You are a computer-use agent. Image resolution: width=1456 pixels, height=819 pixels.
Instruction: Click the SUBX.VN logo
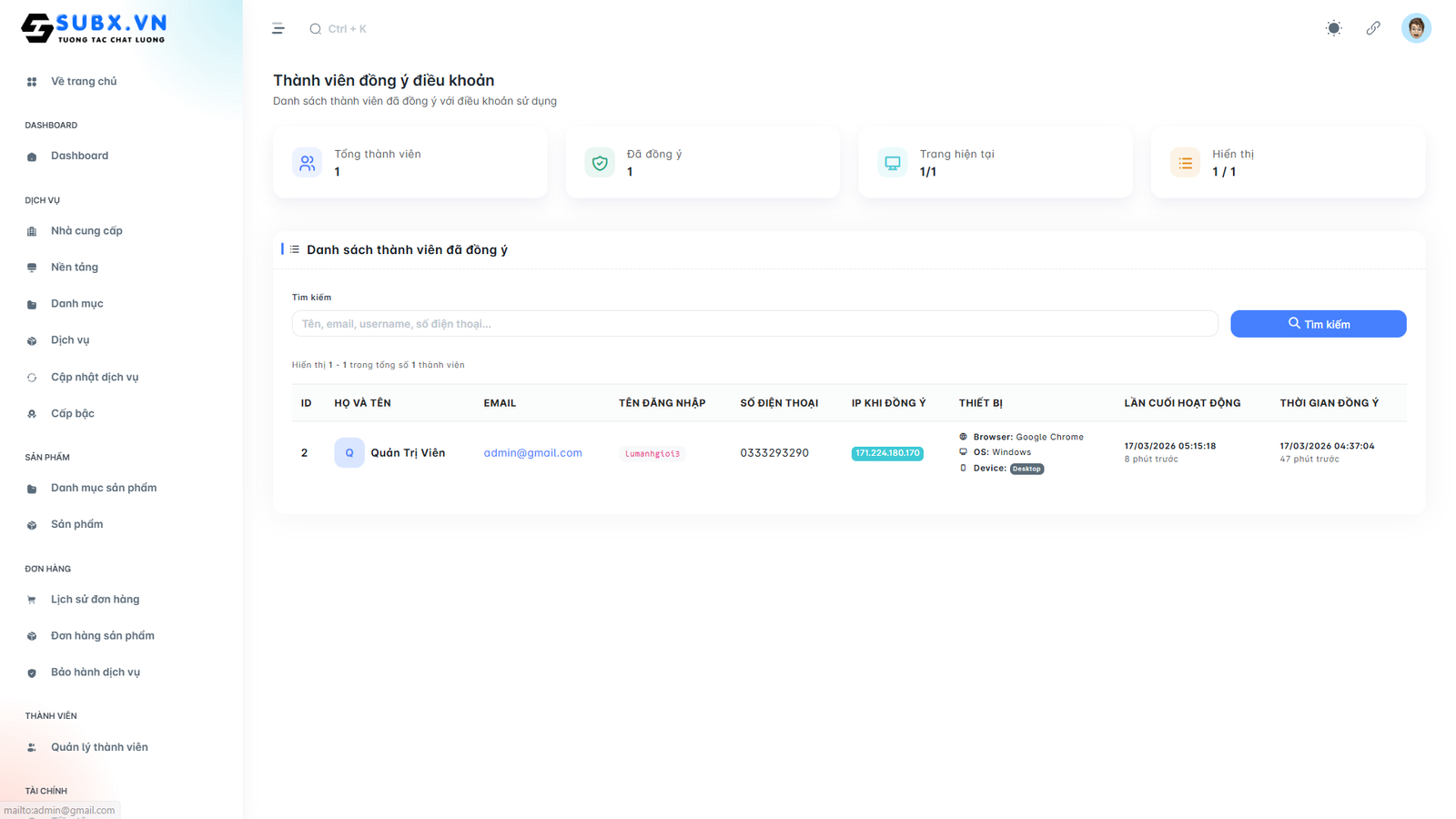tap(95, 28)
